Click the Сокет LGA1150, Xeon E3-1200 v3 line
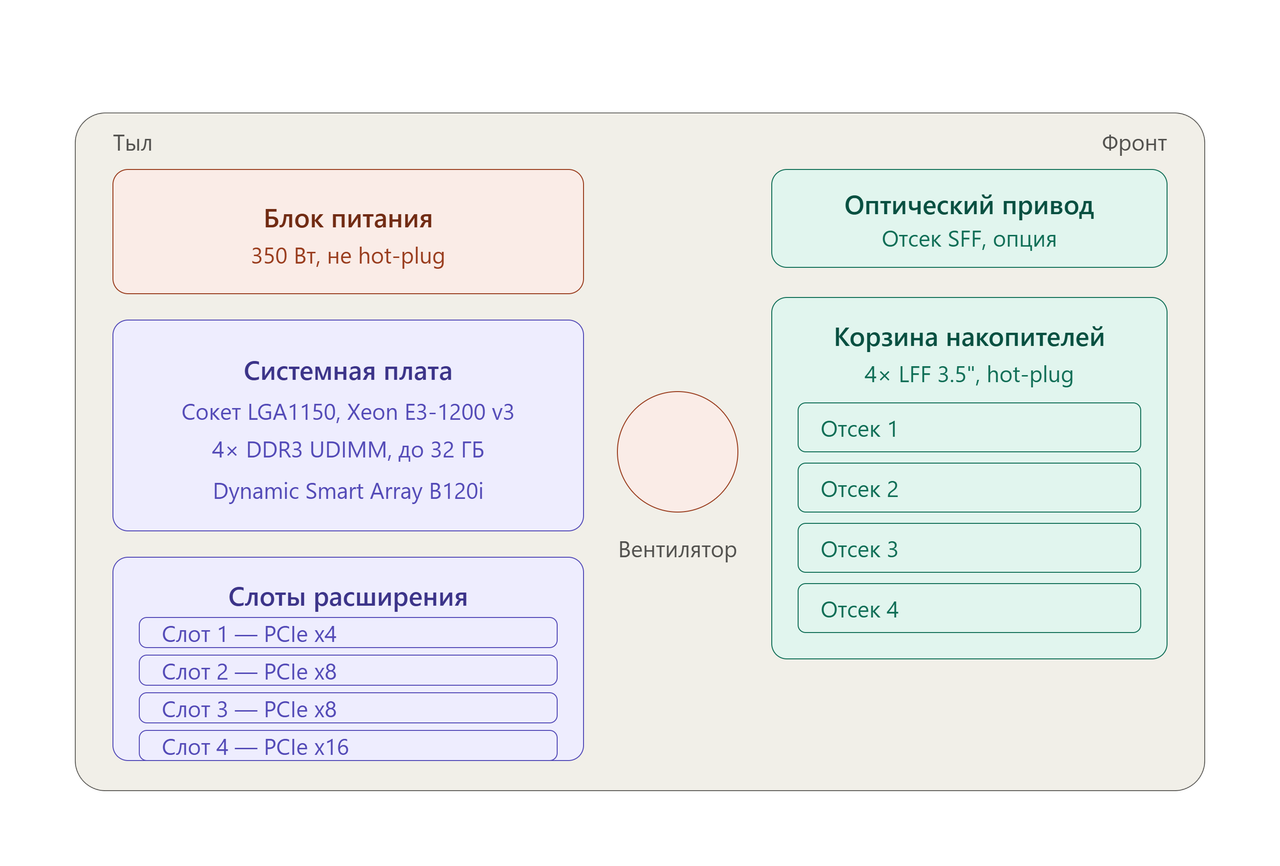Image resolution: width=1280 pixels, height=866 pixels. [348, 412]
